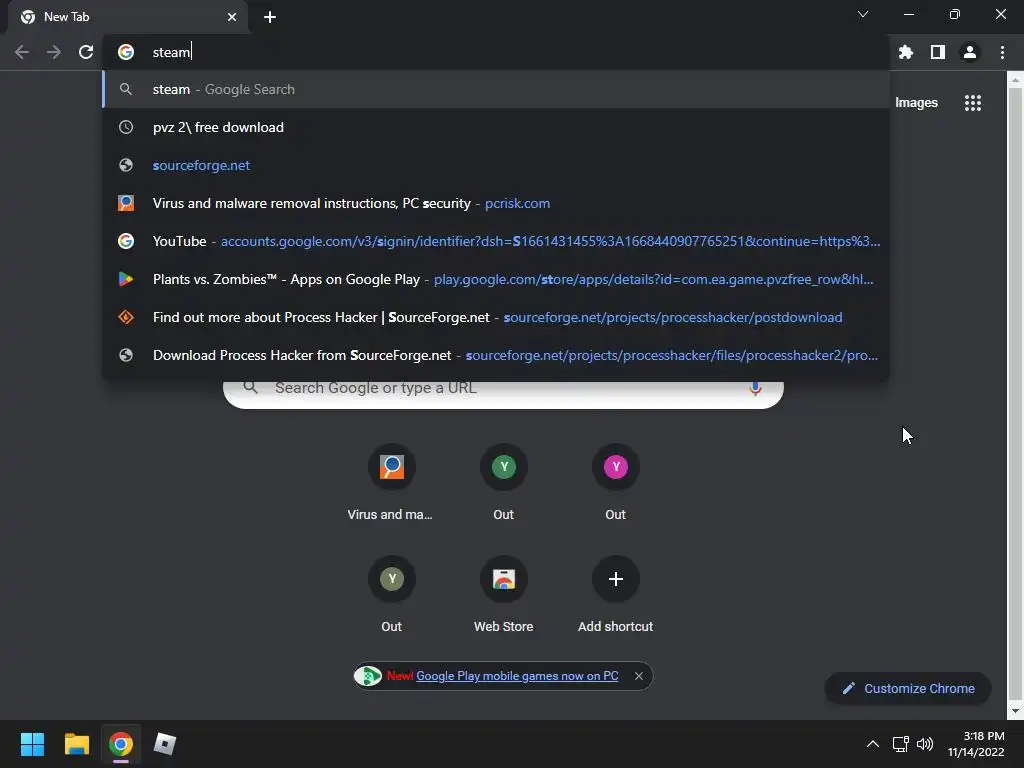Select 'Find out more about Process Hacker' suggestion
The width and height of the screenshot is (1024, 768).
point(496,317)
